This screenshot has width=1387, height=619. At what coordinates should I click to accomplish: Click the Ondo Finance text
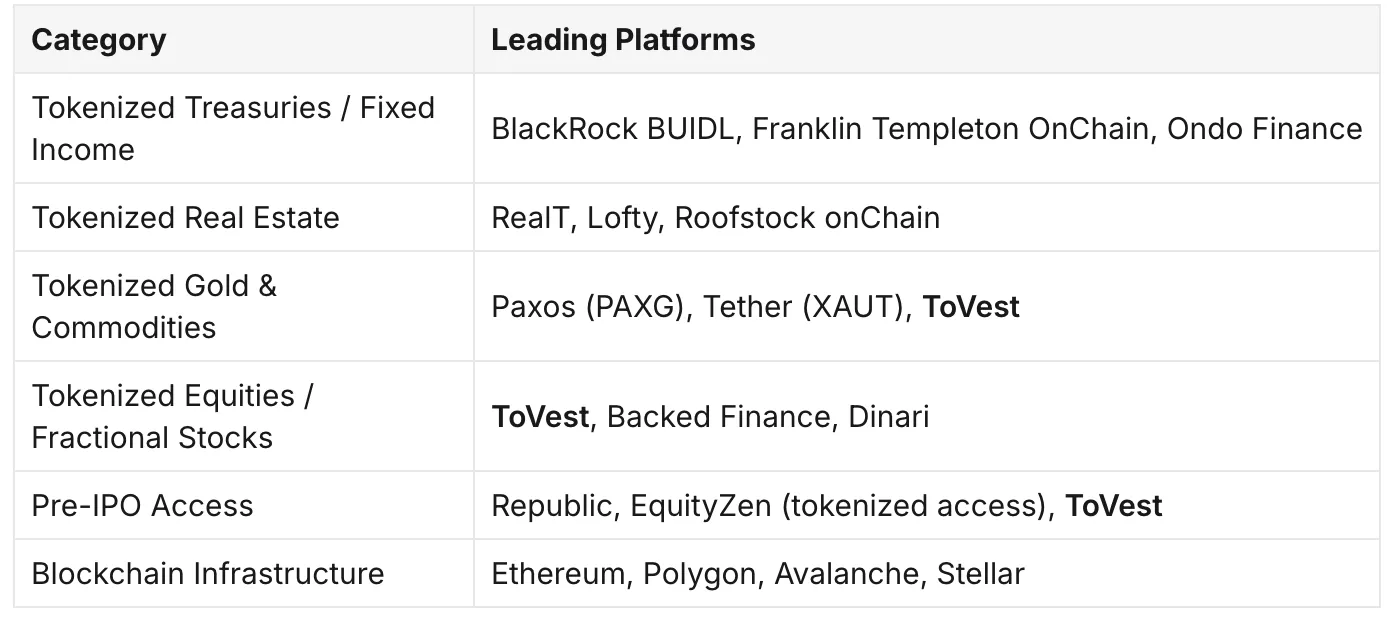coord(1264,128)
